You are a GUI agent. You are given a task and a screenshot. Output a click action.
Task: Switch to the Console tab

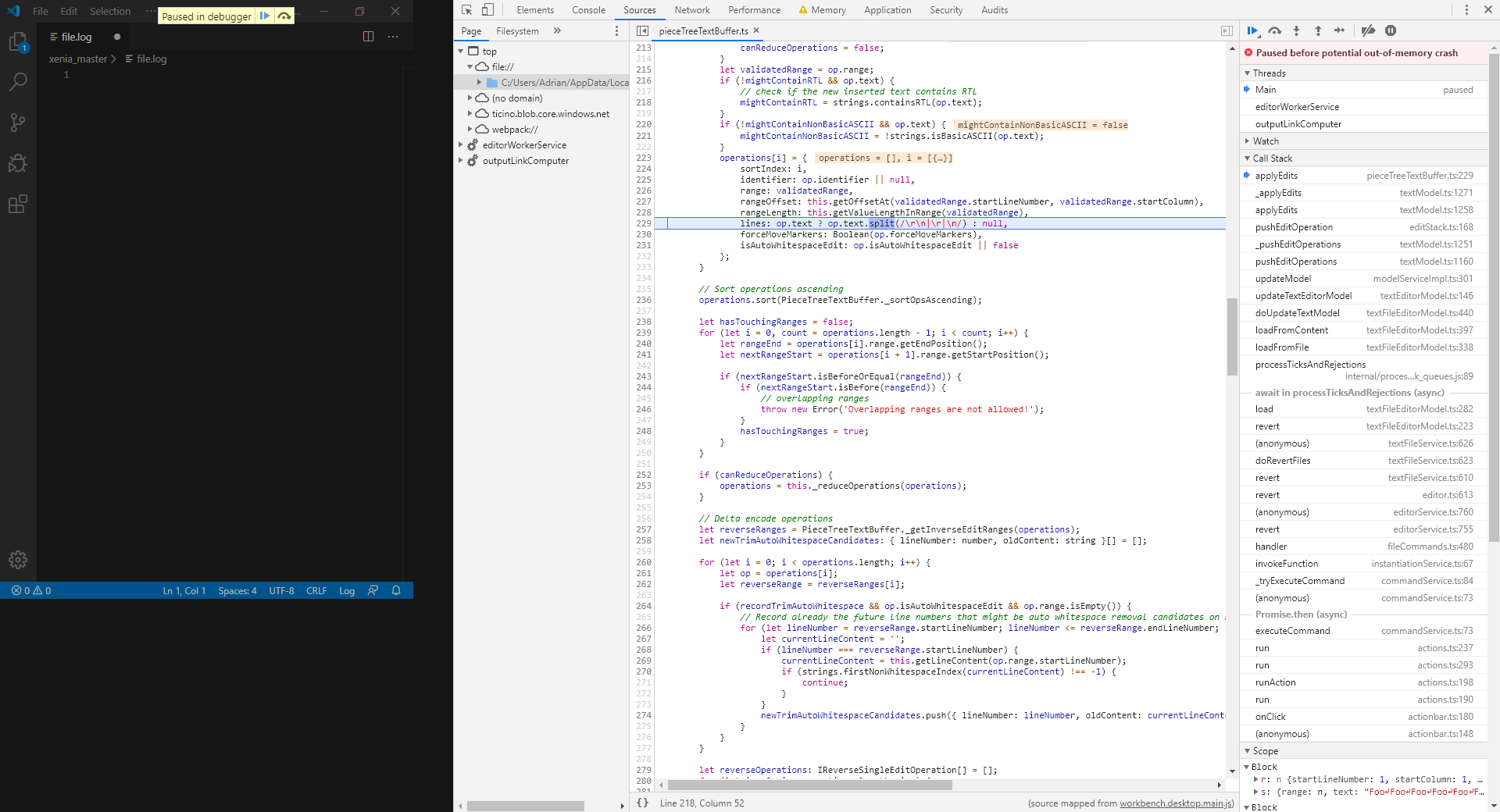[587, 9]
